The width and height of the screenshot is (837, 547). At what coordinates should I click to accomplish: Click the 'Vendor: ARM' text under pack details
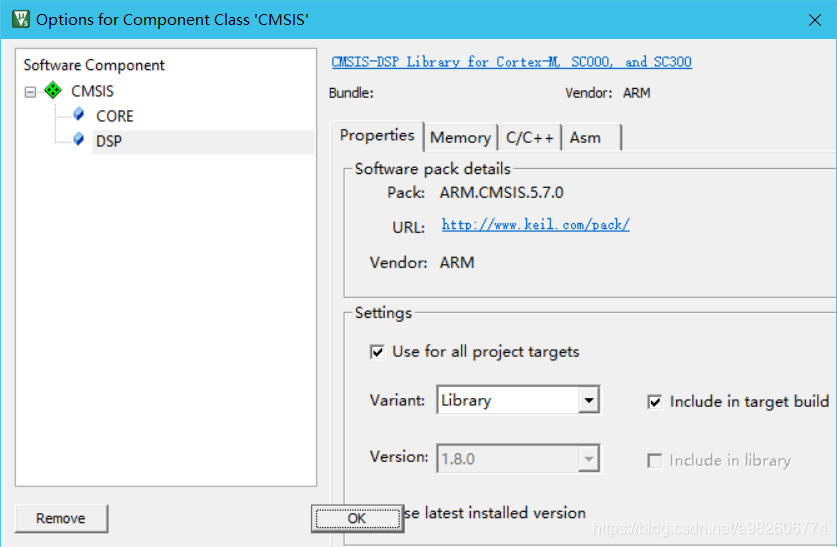[x=422, y=263]
